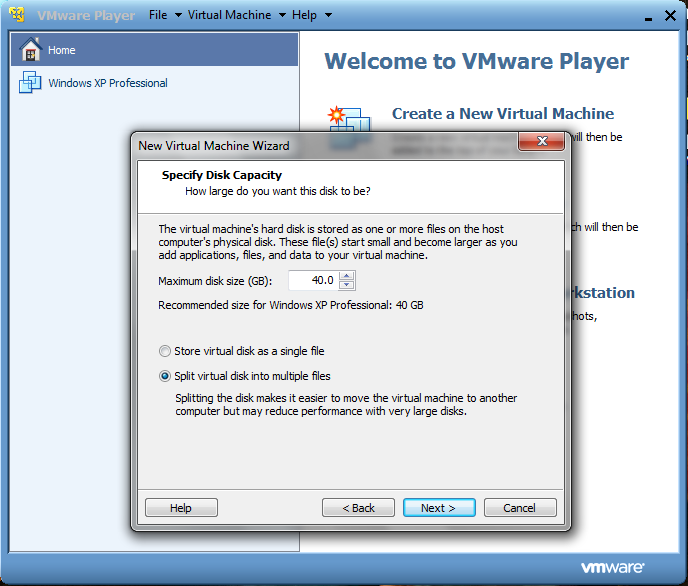The height and width of the screenshot is (586, 688).
Task: Click the wizard Help button
Action: (x=181, y=507)
